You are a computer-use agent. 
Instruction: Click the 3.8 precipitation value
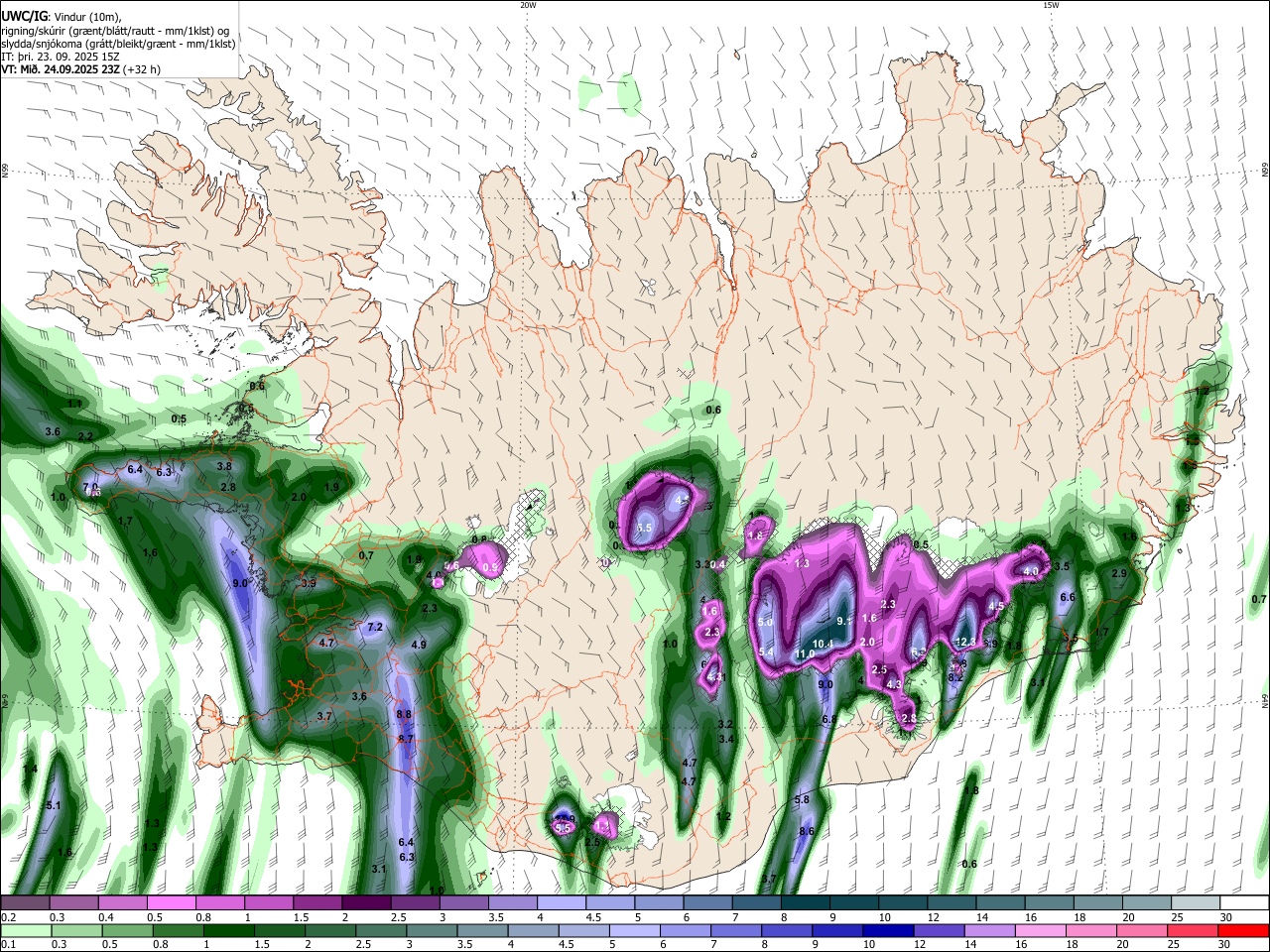(224, 466)
